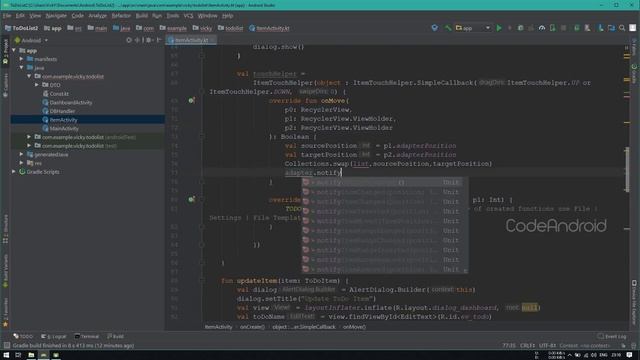
Task: Click the editor vertical scrollbar thumb
Action: [627, 169]
